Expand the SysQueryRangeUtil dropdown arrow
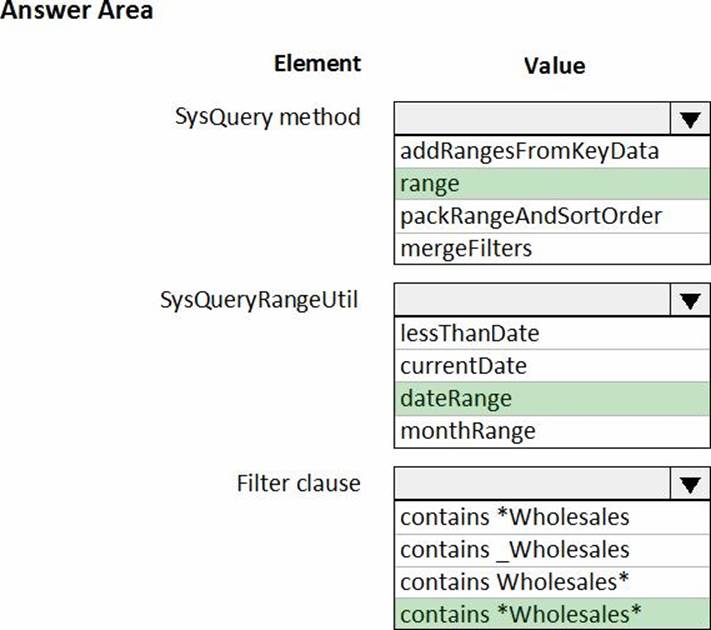Image resolution: width=711 pixels, height=630 pixels. point(689,300)
